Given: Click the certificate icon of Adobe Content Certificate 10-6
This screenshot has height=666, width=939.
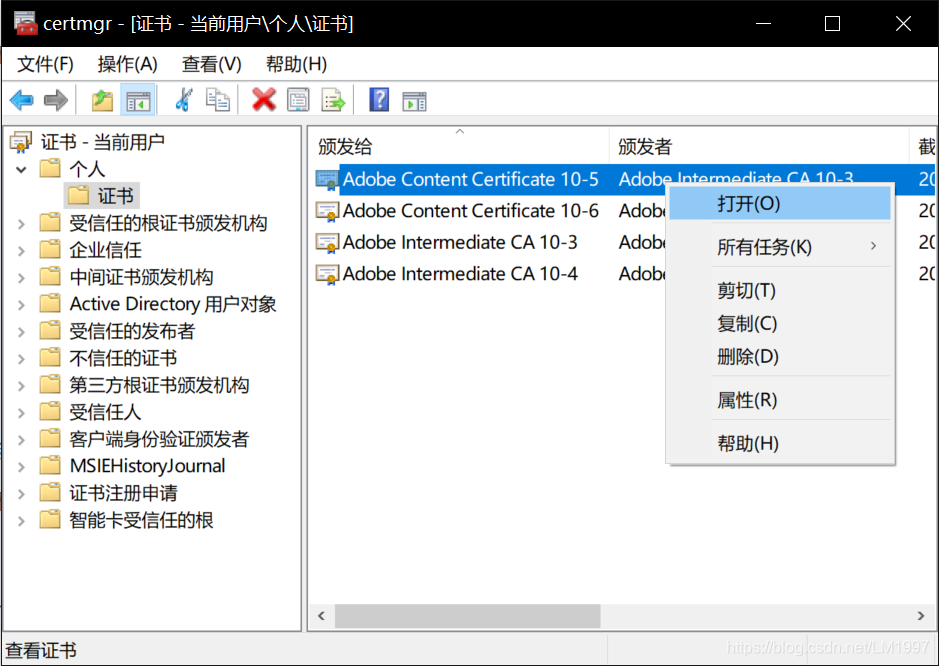Looking at the screenshot, I should tap(328, 211).
